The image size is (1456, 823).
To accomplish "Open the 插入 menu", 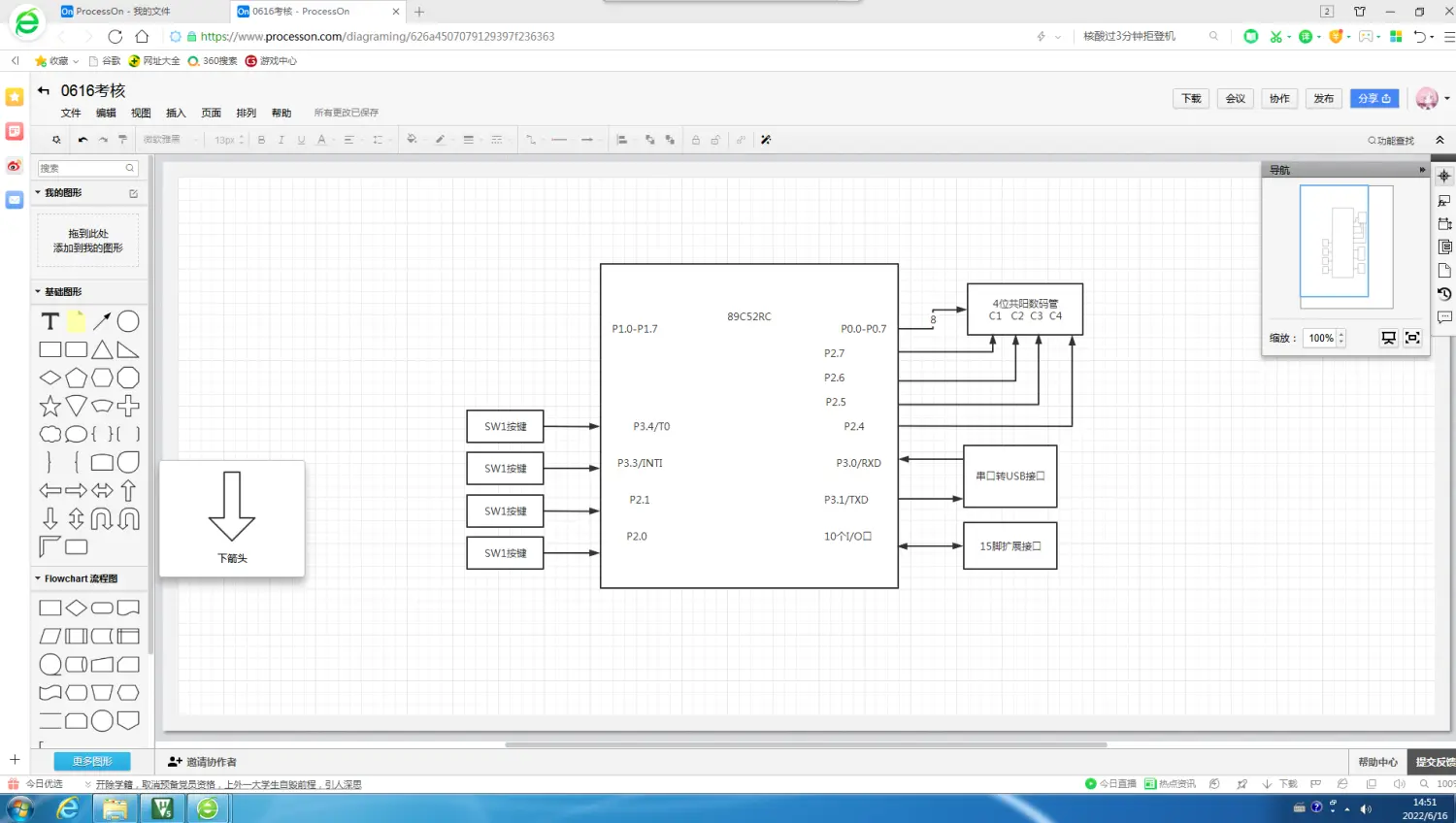I will 176,114.
